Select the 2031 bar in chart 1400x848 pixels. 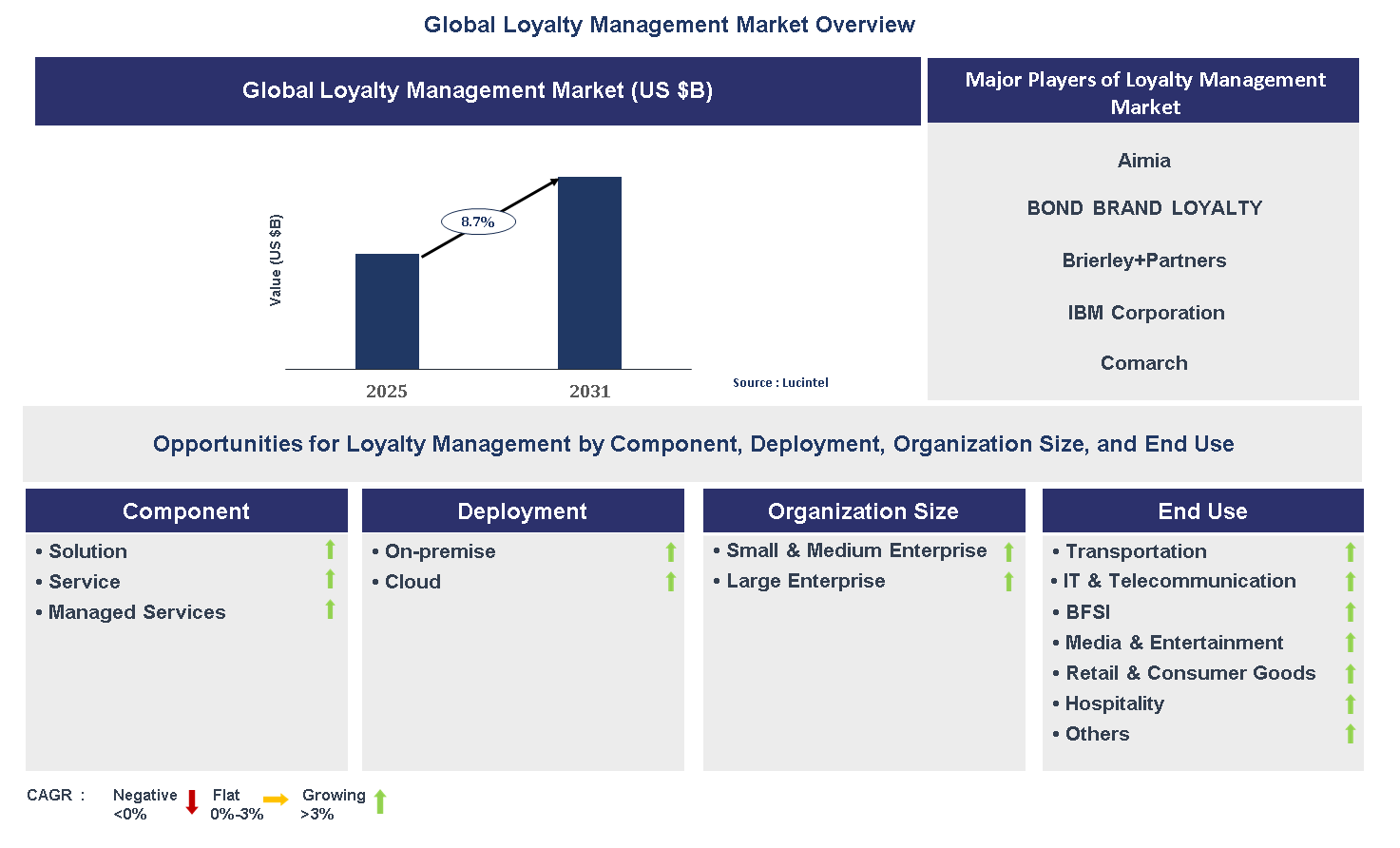(589, 273)
